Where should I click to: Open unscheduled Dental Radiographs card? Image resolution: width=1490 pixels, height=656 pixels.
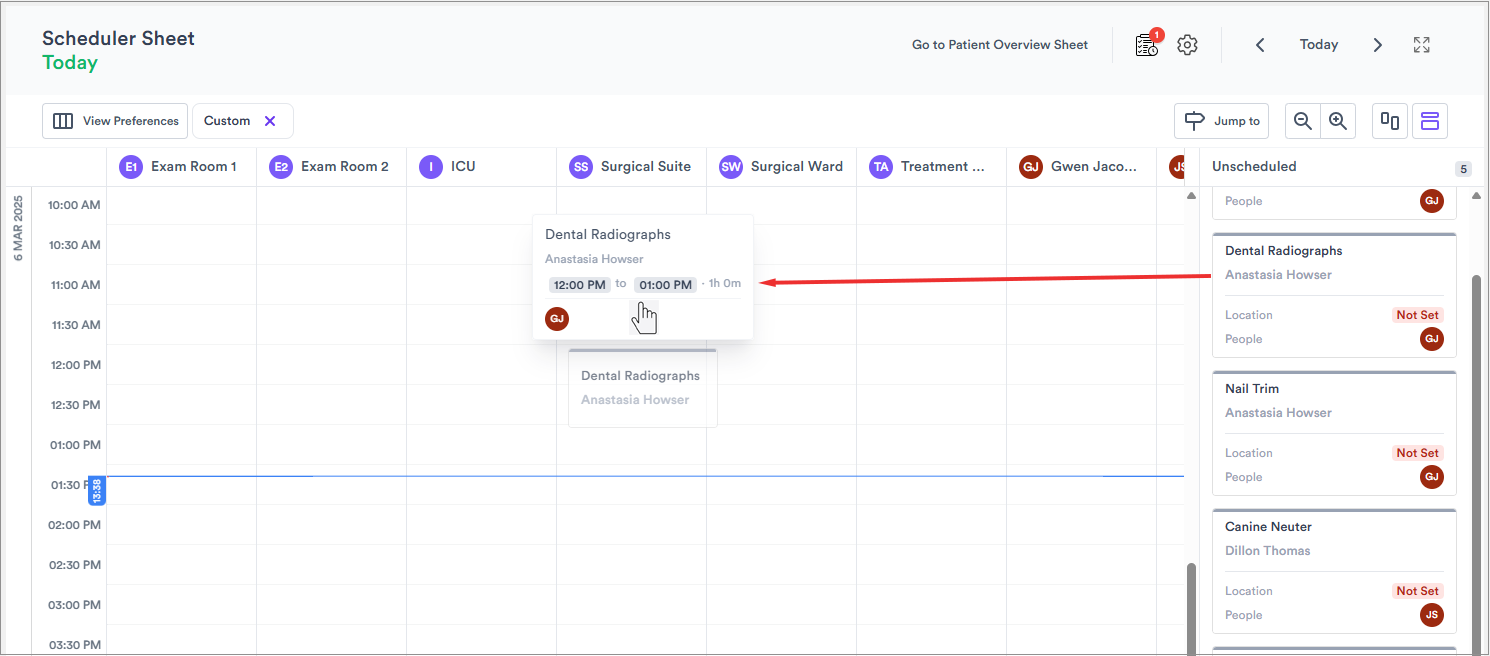[x=1334, y=295]
